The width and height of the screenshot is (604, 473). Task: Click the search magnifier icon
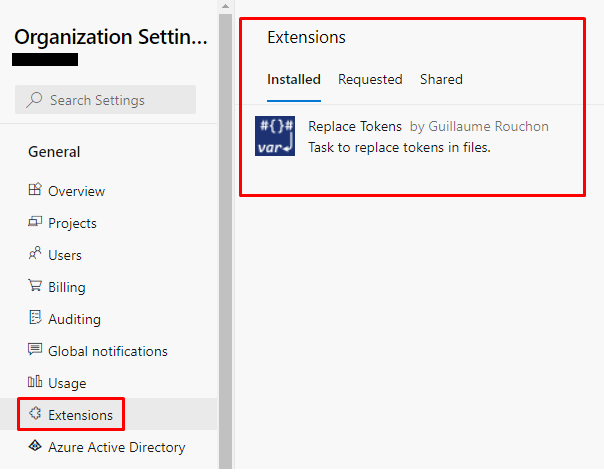point(35,100)
